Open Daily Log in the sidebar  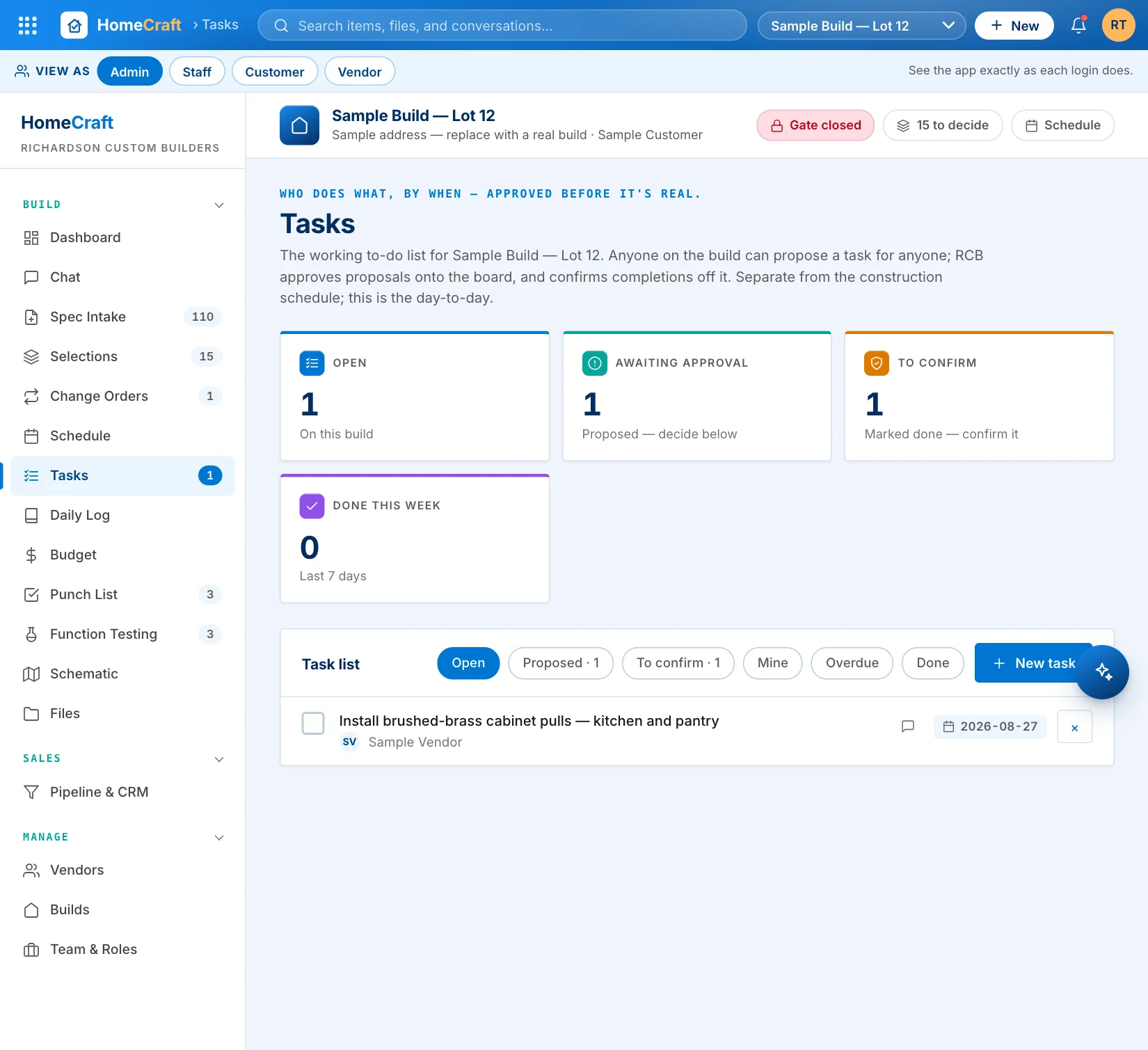[122, 516]
